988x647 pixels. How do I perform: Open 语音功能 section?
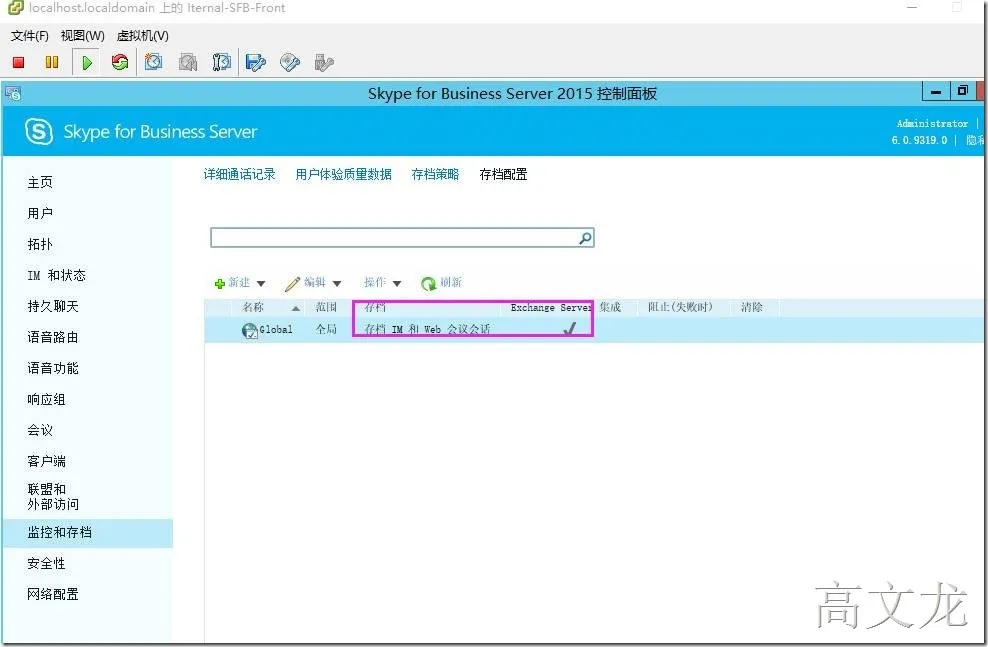pyautogui.click(x=53, y=368)
